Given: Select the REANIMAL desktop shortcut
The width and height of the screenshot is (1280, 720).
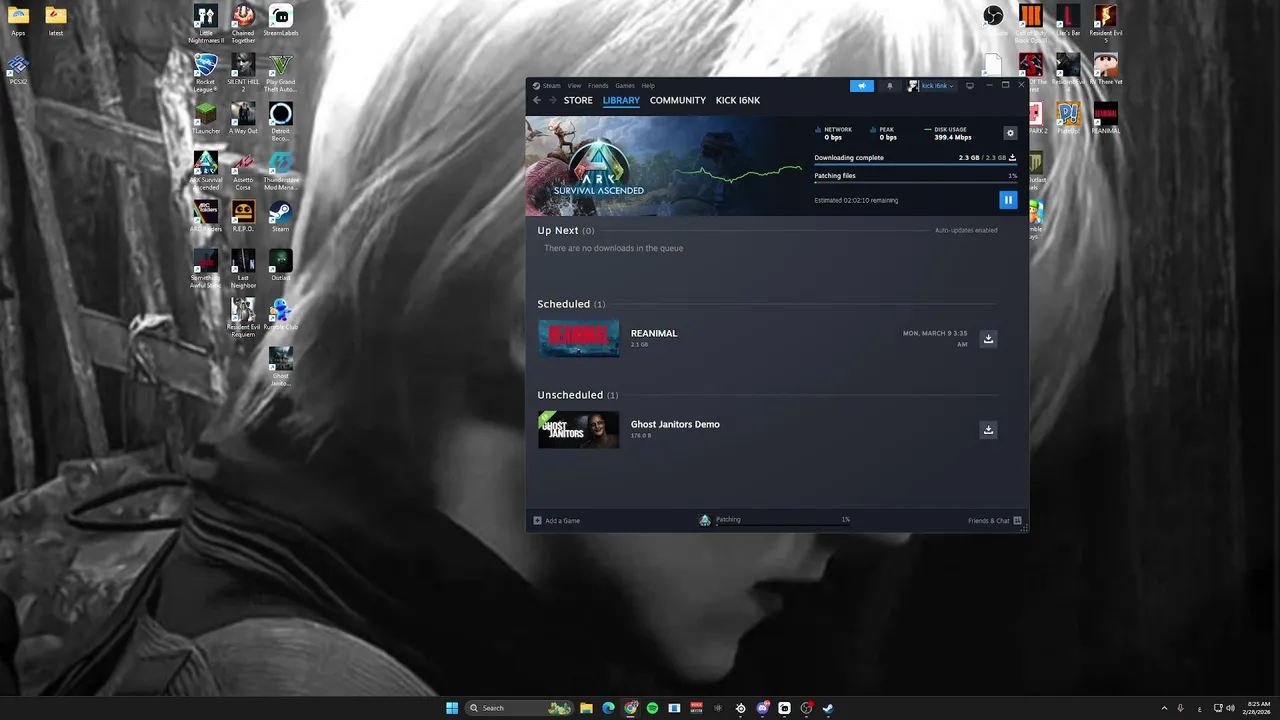Looking at the screenshot, I should pos(1105,118).
